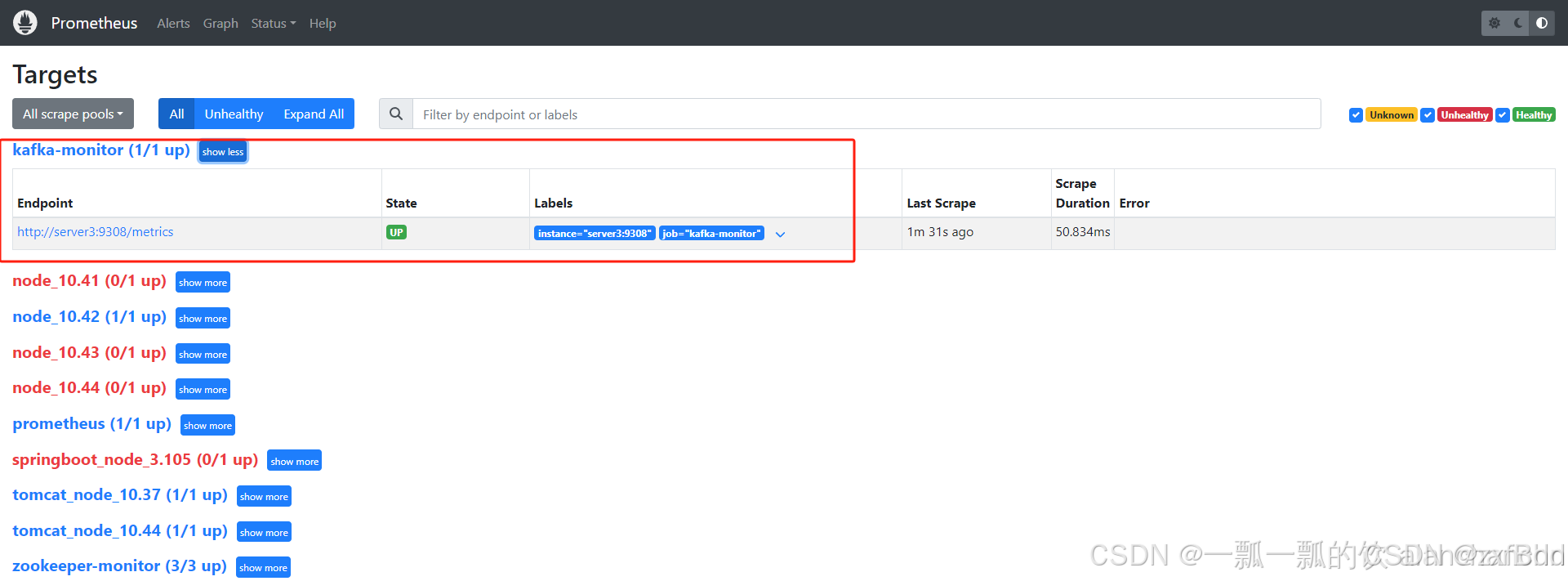This screenshot has height=581, width=1568.
Task: Click the node_10.42 pool heading
Action: point(89,317)
